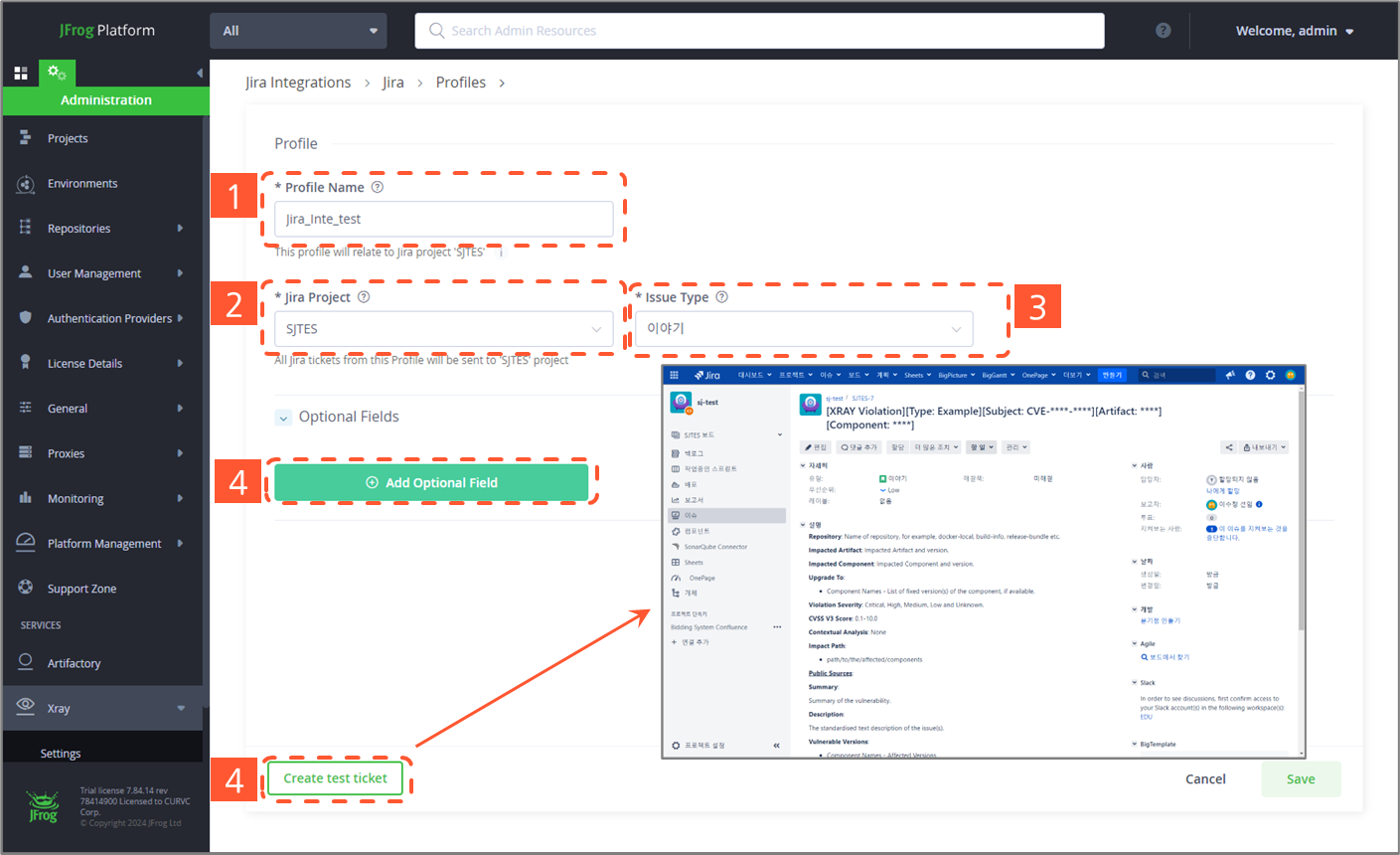Open the Welcome, admin user menu
Image resolution: width=1400 pixels, height=855 pixels.
pyautogui.click(x=1295, y=31)
